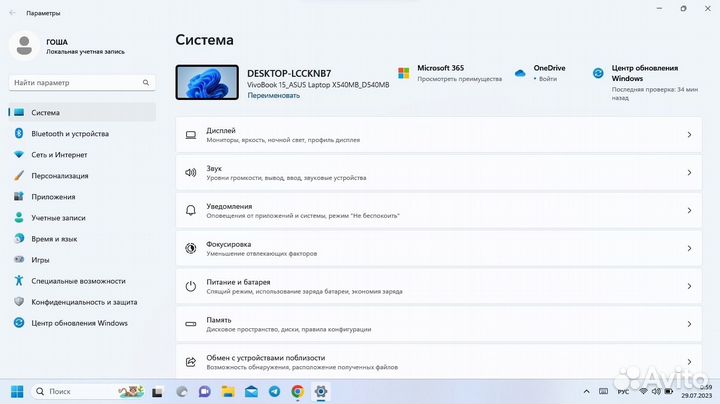Click the DESKTOP-LCCKNB7 device name

point(289,73)
